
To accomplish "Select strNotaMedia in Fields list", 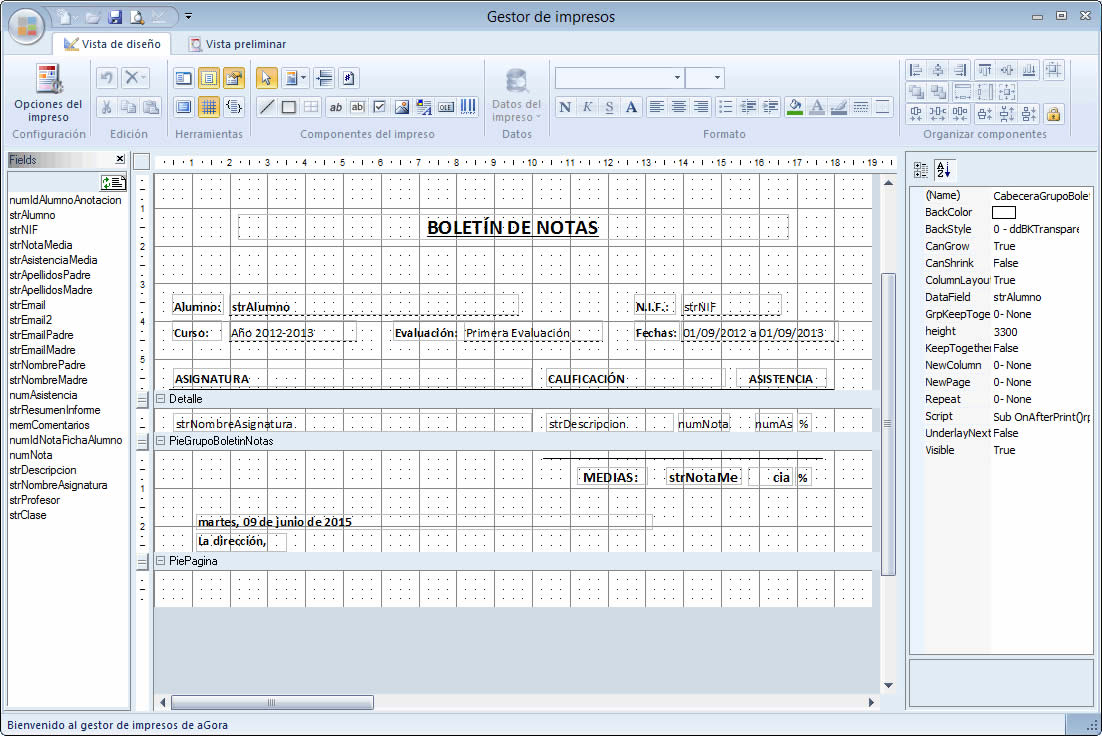I will click(41, 245).
